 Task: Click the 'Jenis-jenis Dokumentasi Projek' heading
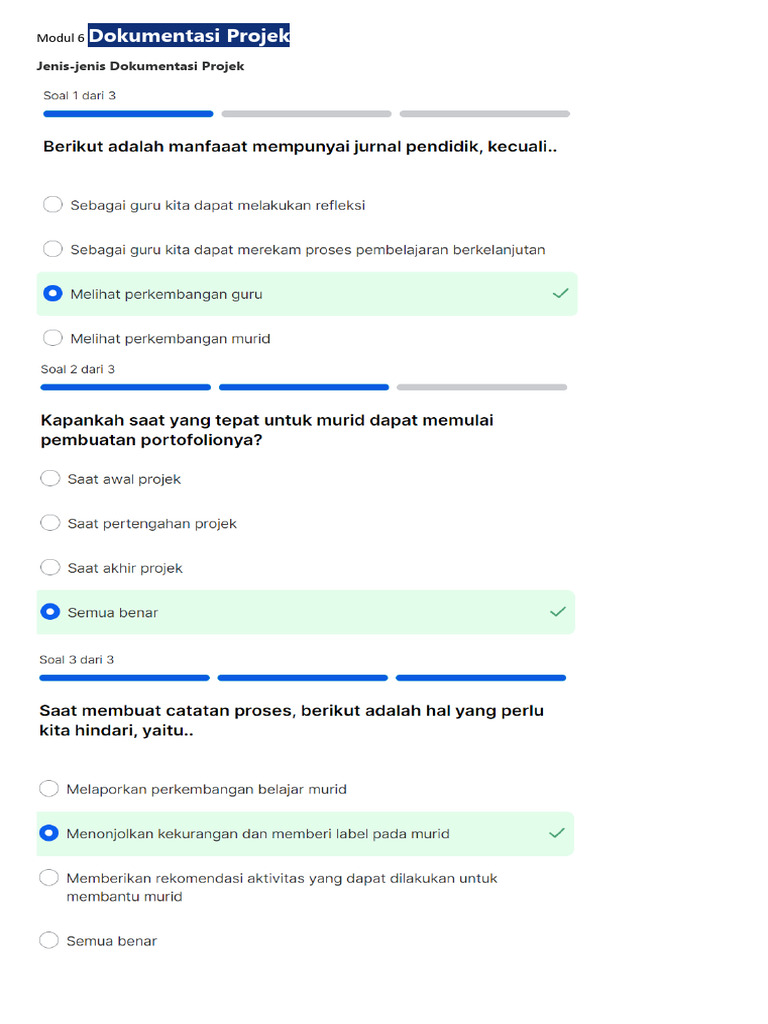point(140,67)
